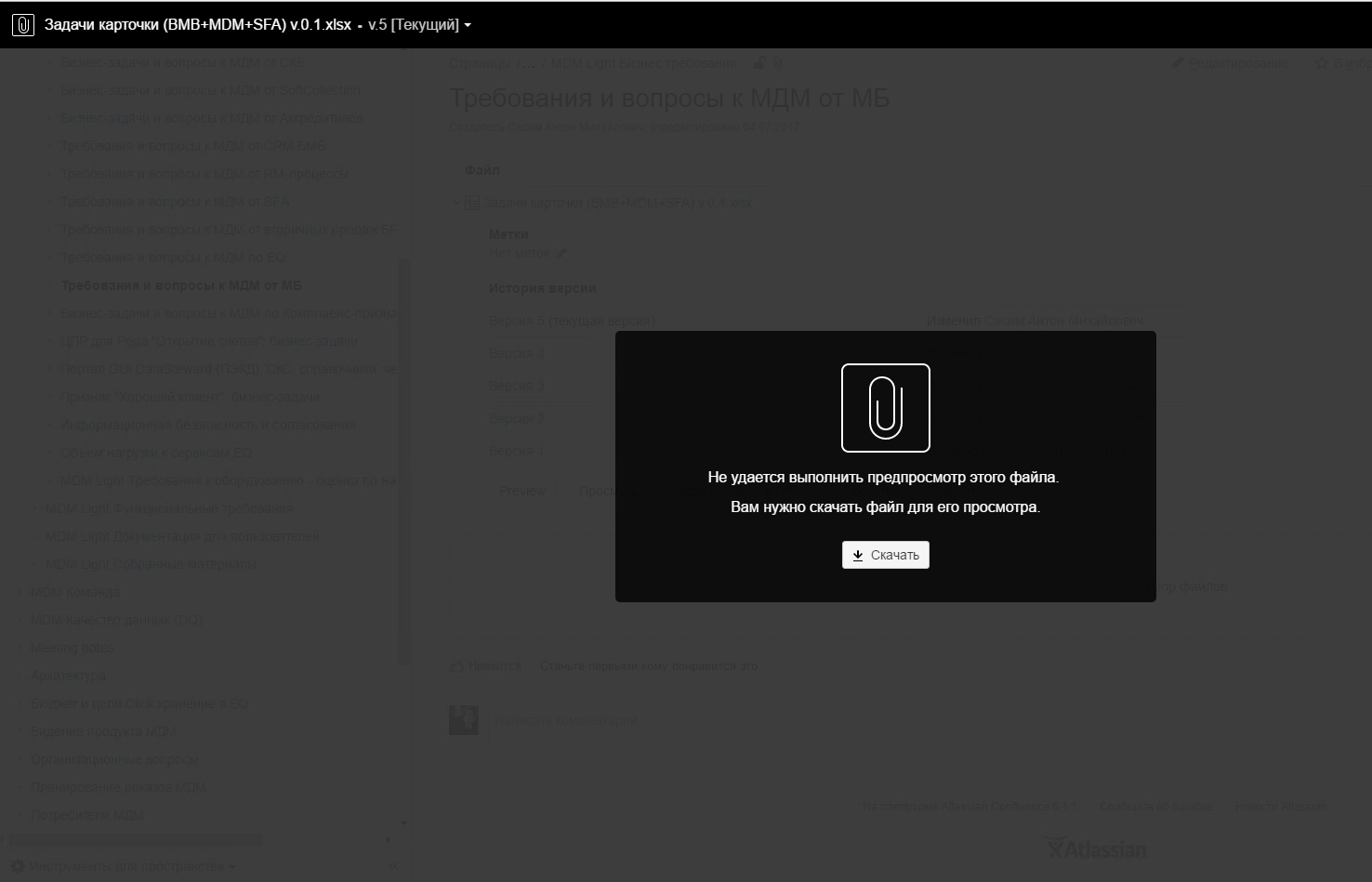Image resolution: width=1372 pixels, height=882 pixels.
Task: Click the Скачать download button
Action: click(885, 555)
